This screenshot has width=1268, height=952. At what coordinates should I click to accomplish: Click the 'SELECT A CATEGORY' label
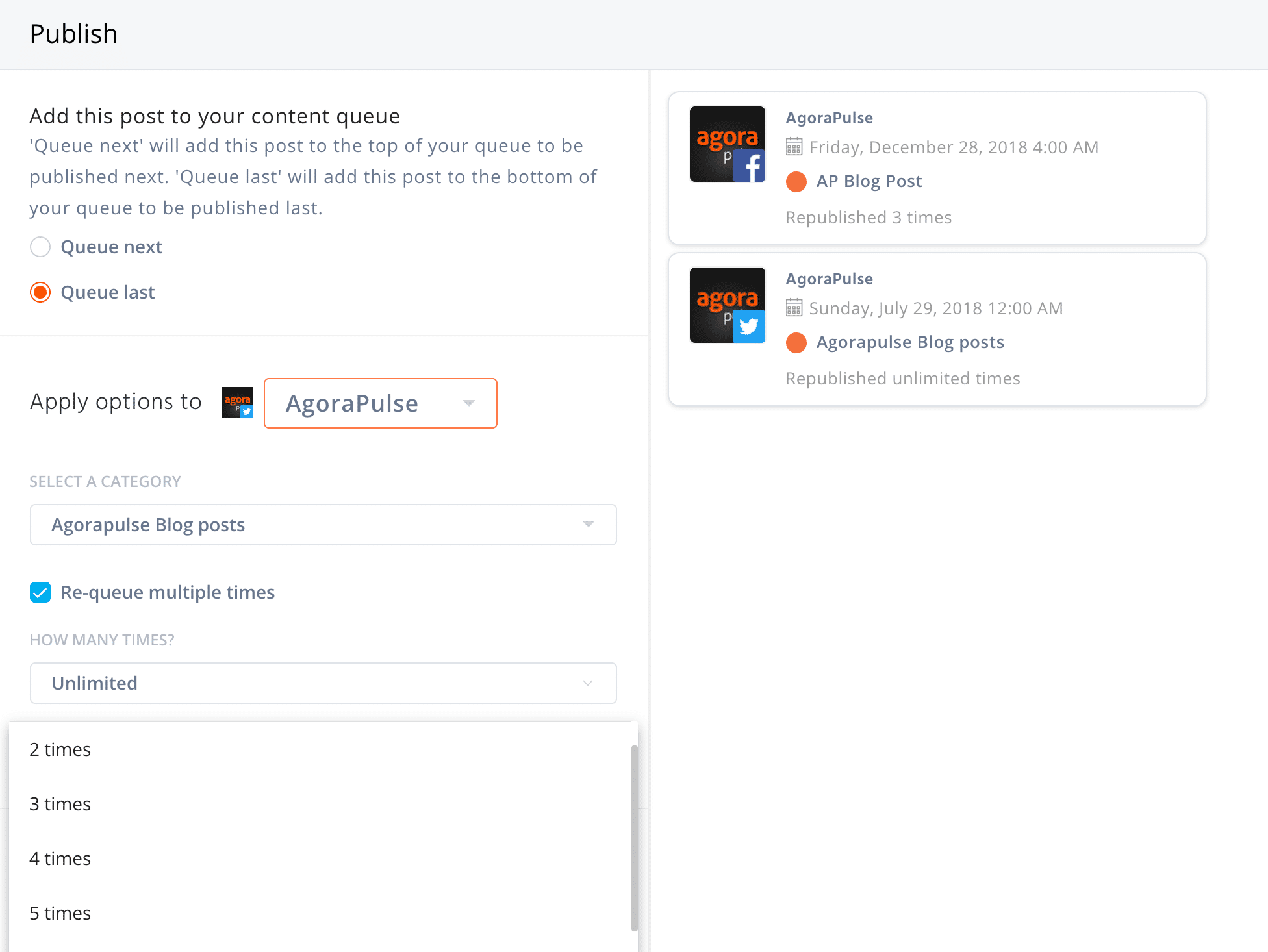tap(105, 482)
